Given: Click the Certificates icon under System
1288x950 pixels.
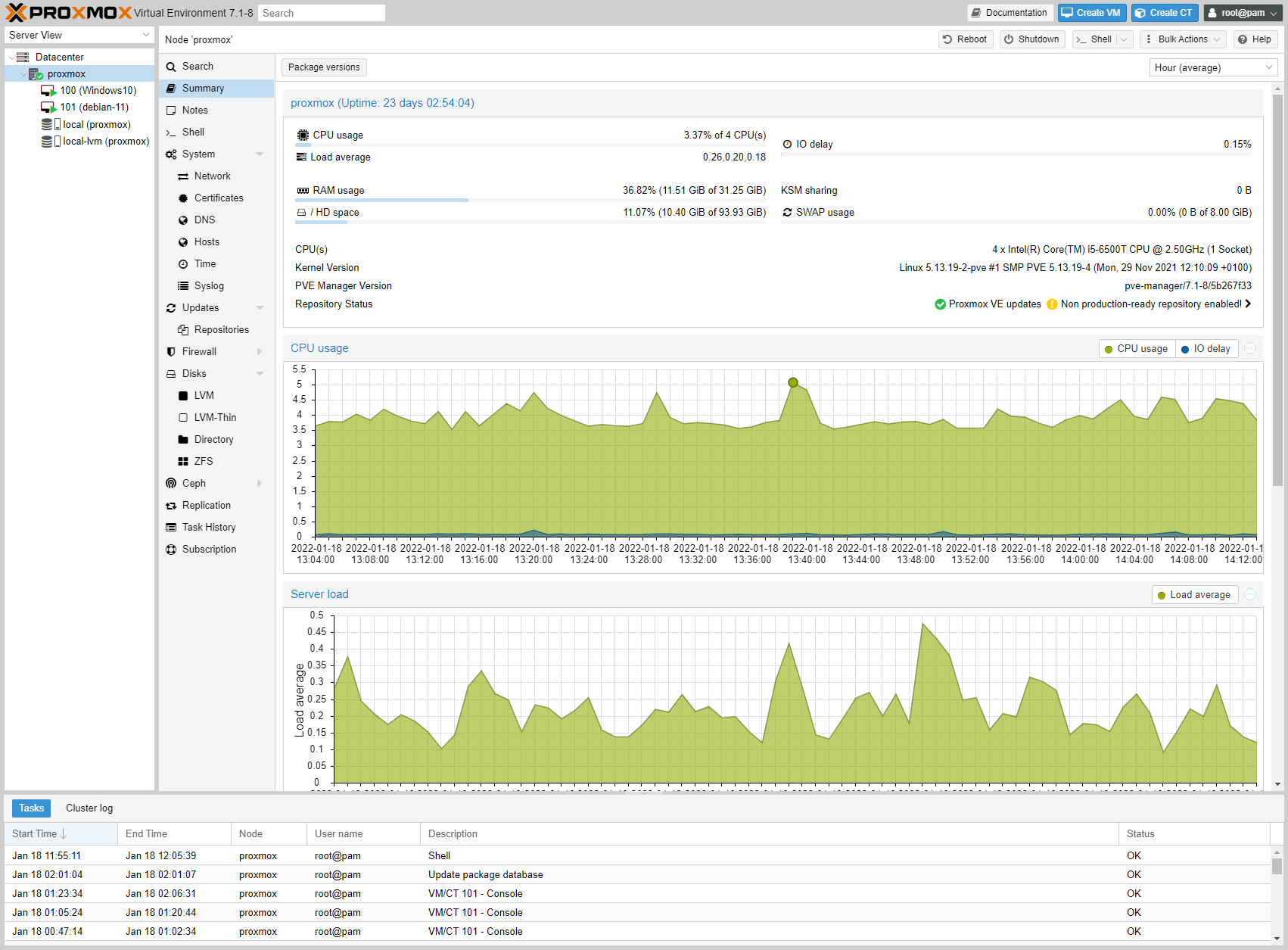Looking at the screenshot, I should coord(183,198).
